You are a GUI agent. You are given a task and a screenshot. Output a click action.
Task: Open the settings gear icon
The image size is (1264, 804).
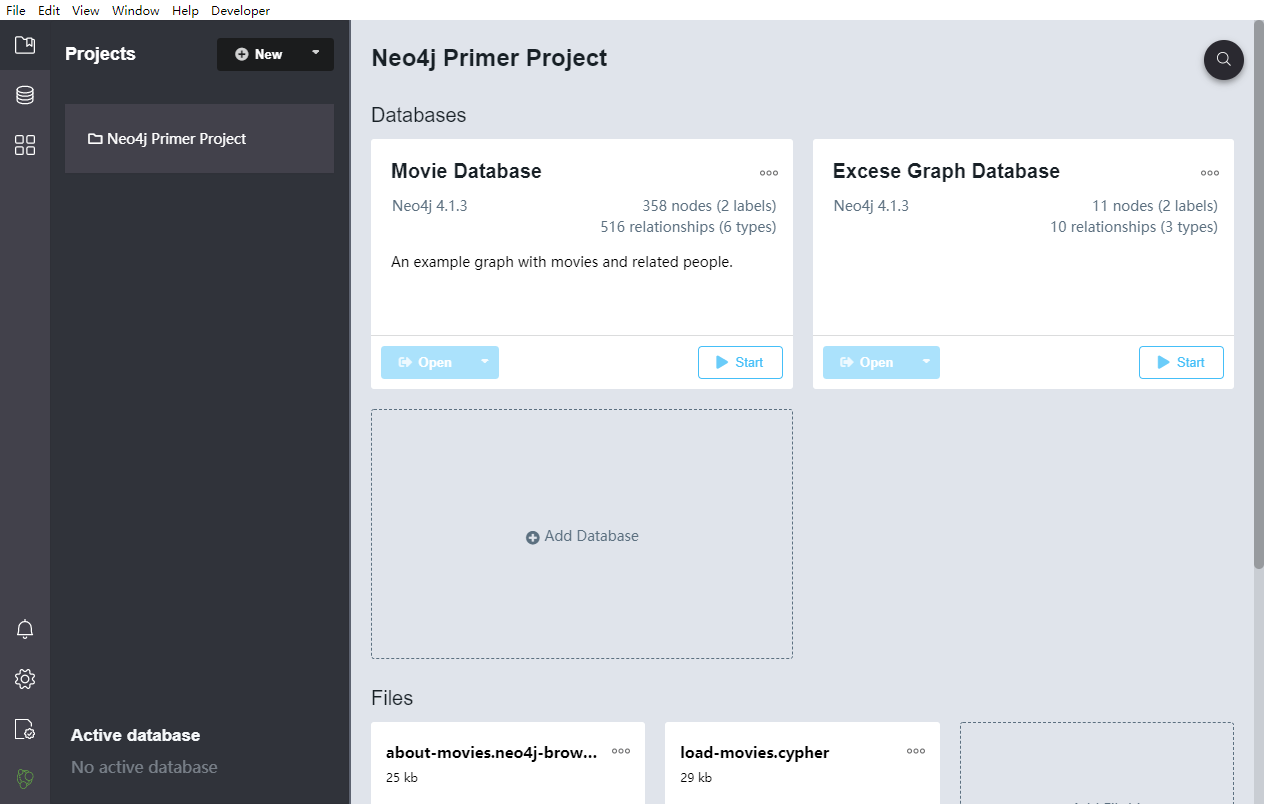pos(25,679)
